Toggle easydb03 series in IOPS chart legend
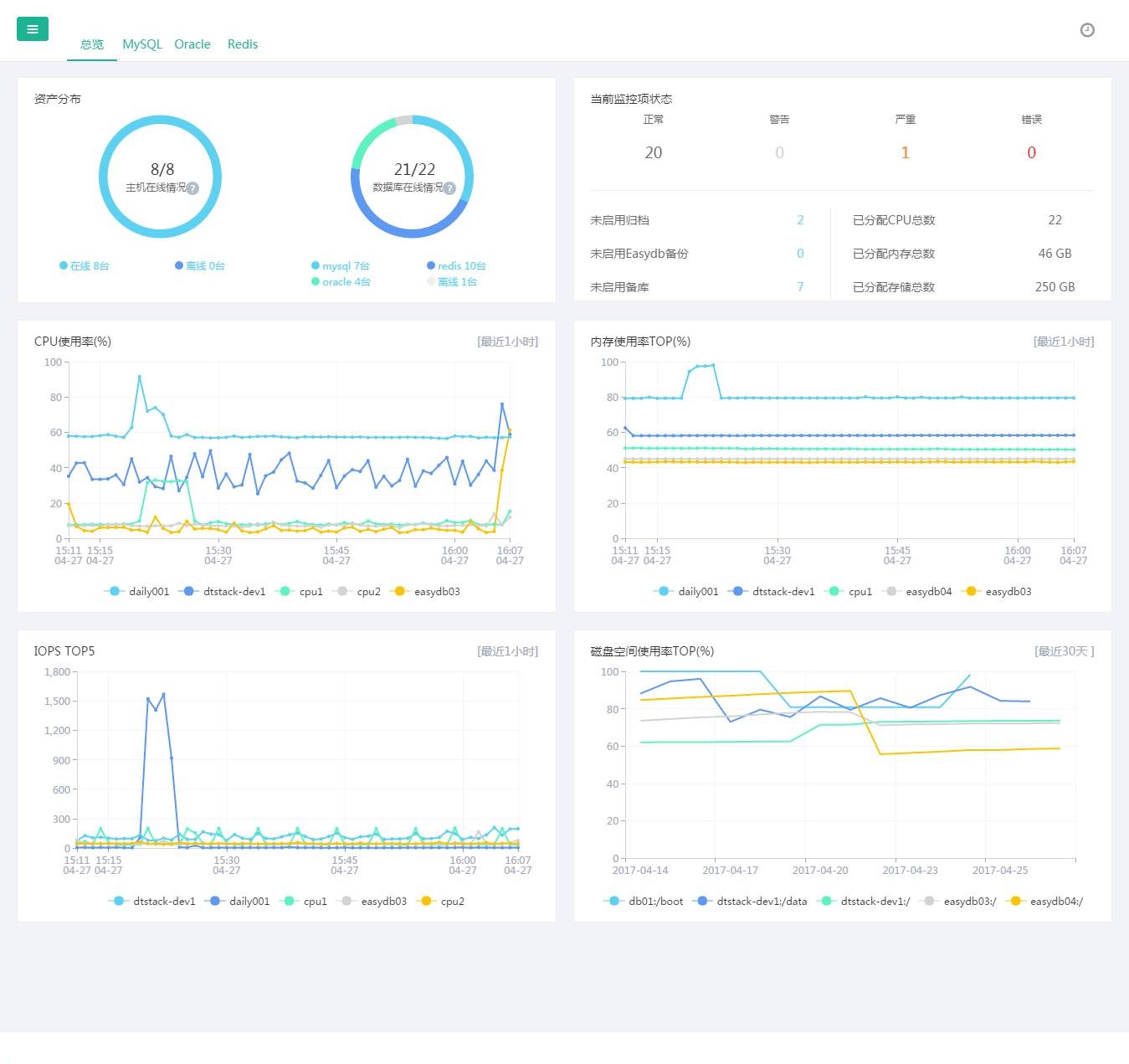 pyautogui.click(x=372, y=902)
